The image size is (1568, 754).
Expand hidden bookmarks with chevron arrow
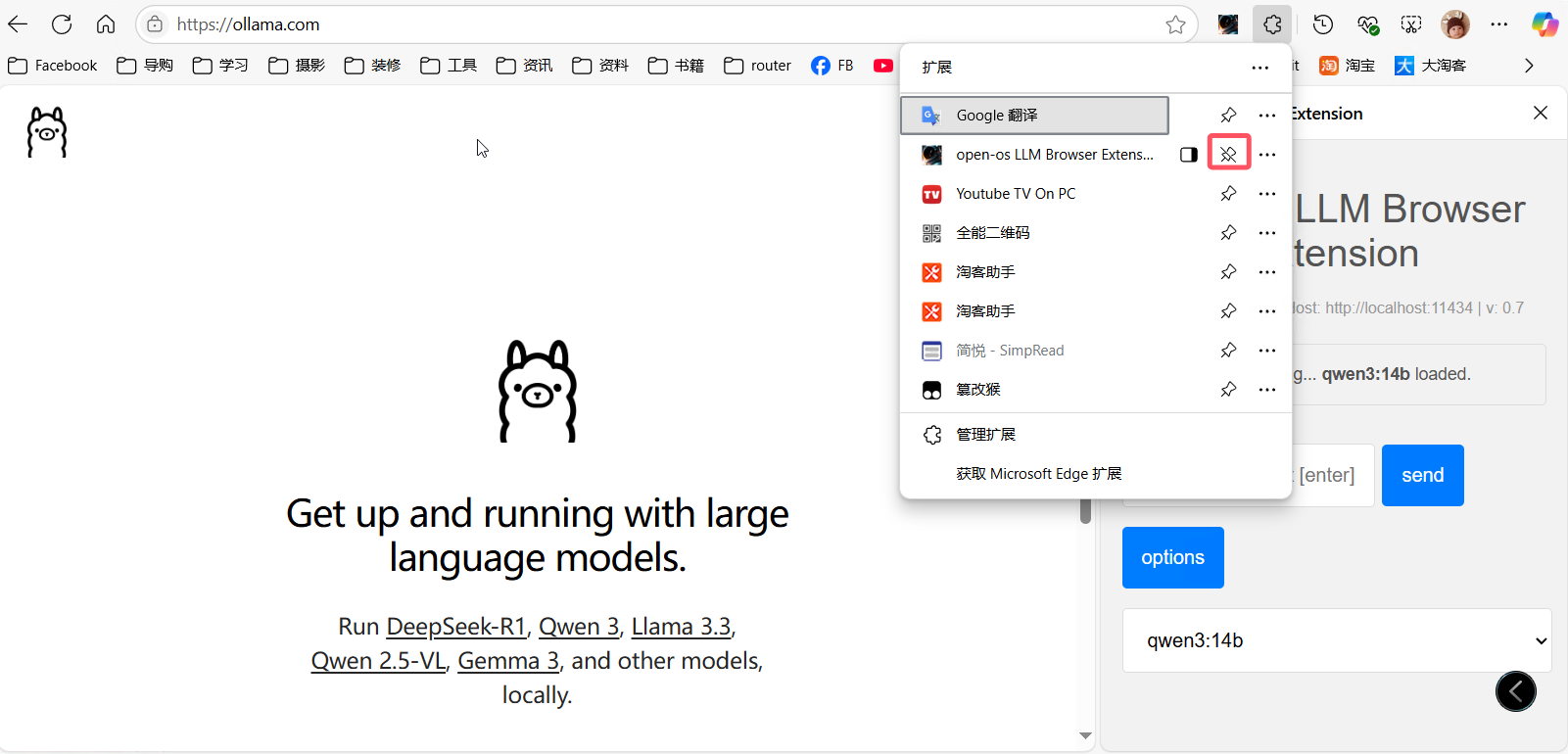pyautogui.click(x=1529, y=66)
